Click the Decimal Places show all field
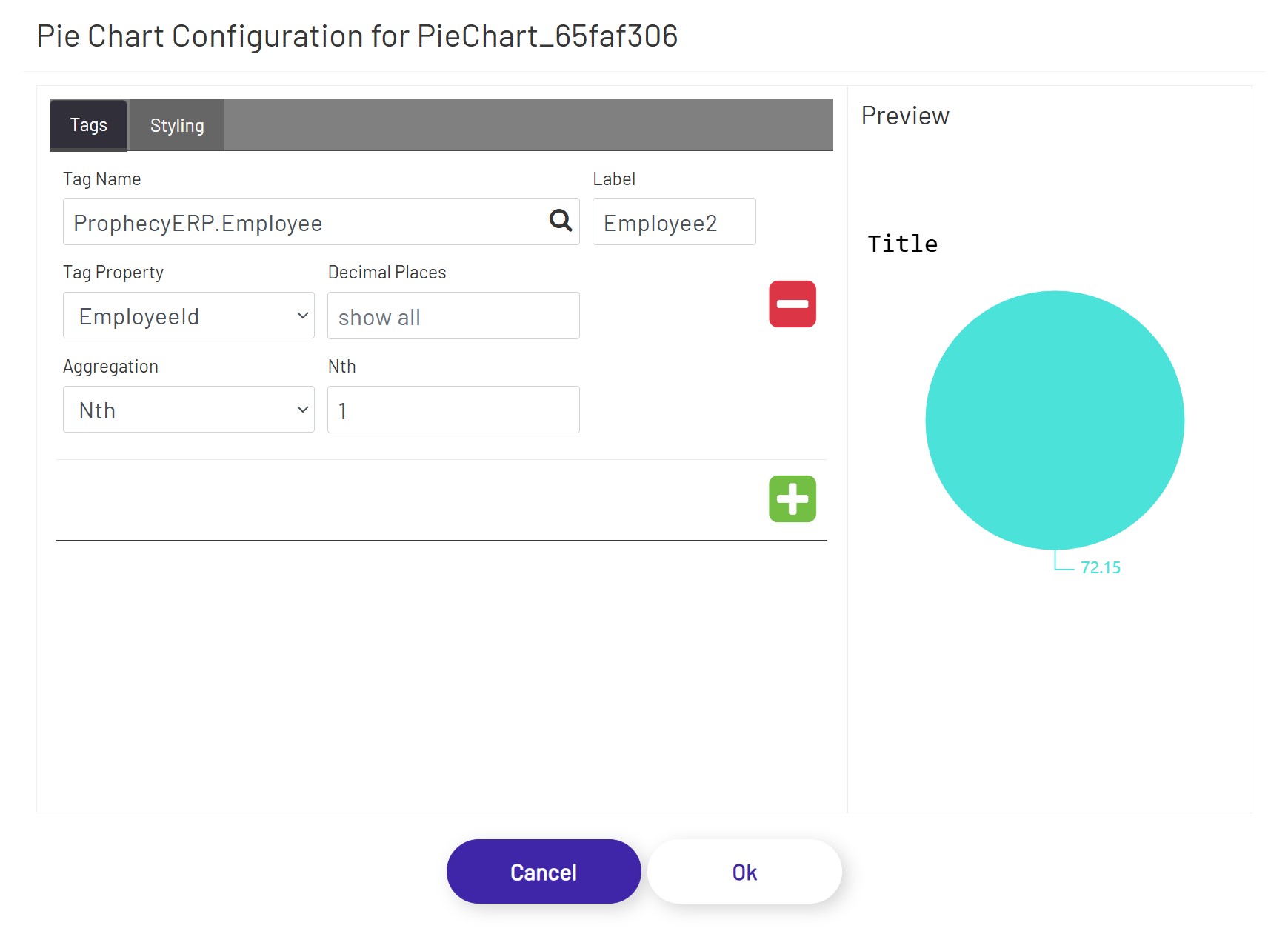Image resolution: width=1288 pixels, height=934 pixels. [453, 316]
